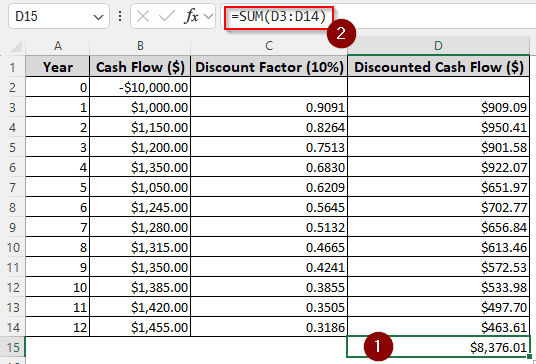This screenshot has width=536, height=364.
Task: Select the Year cell with value 12
Action: pos(58,327)
